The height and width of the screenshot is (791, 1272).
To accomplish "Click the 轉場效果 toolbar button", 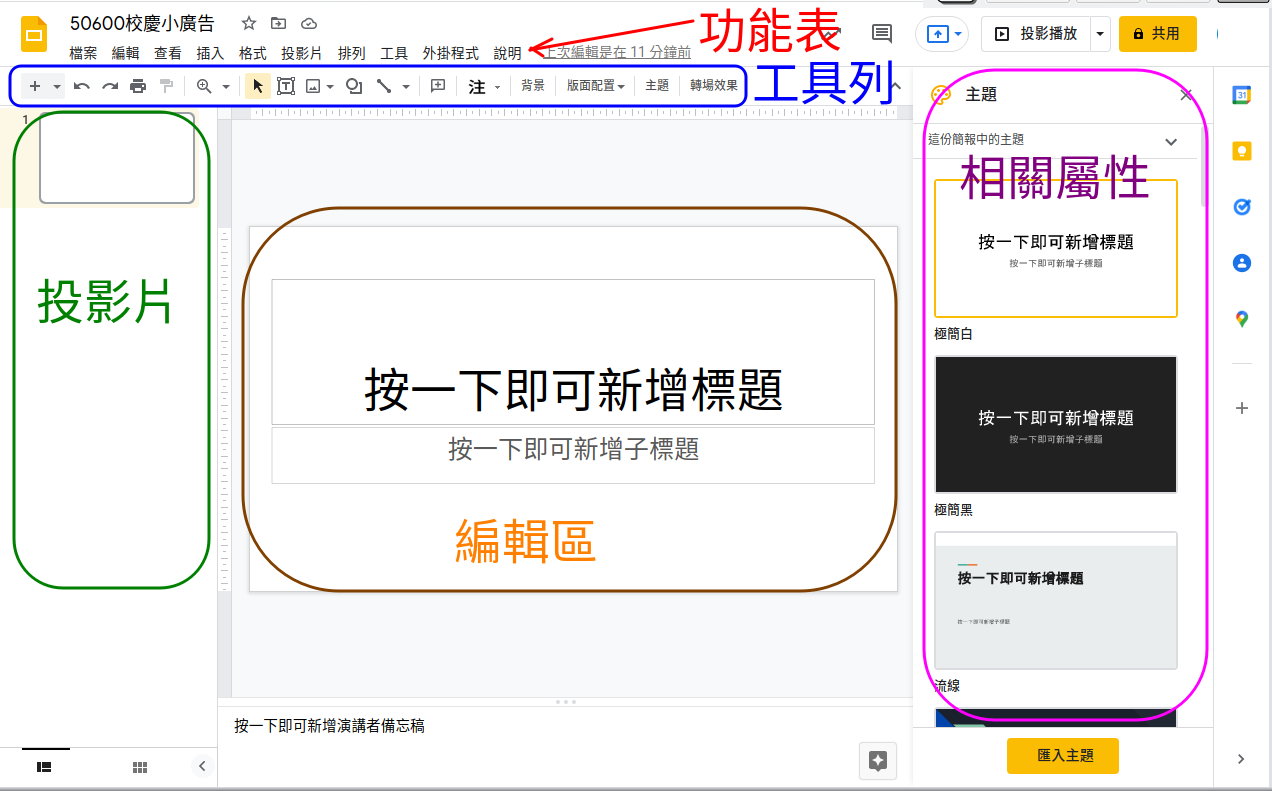I will pos(713,86).
